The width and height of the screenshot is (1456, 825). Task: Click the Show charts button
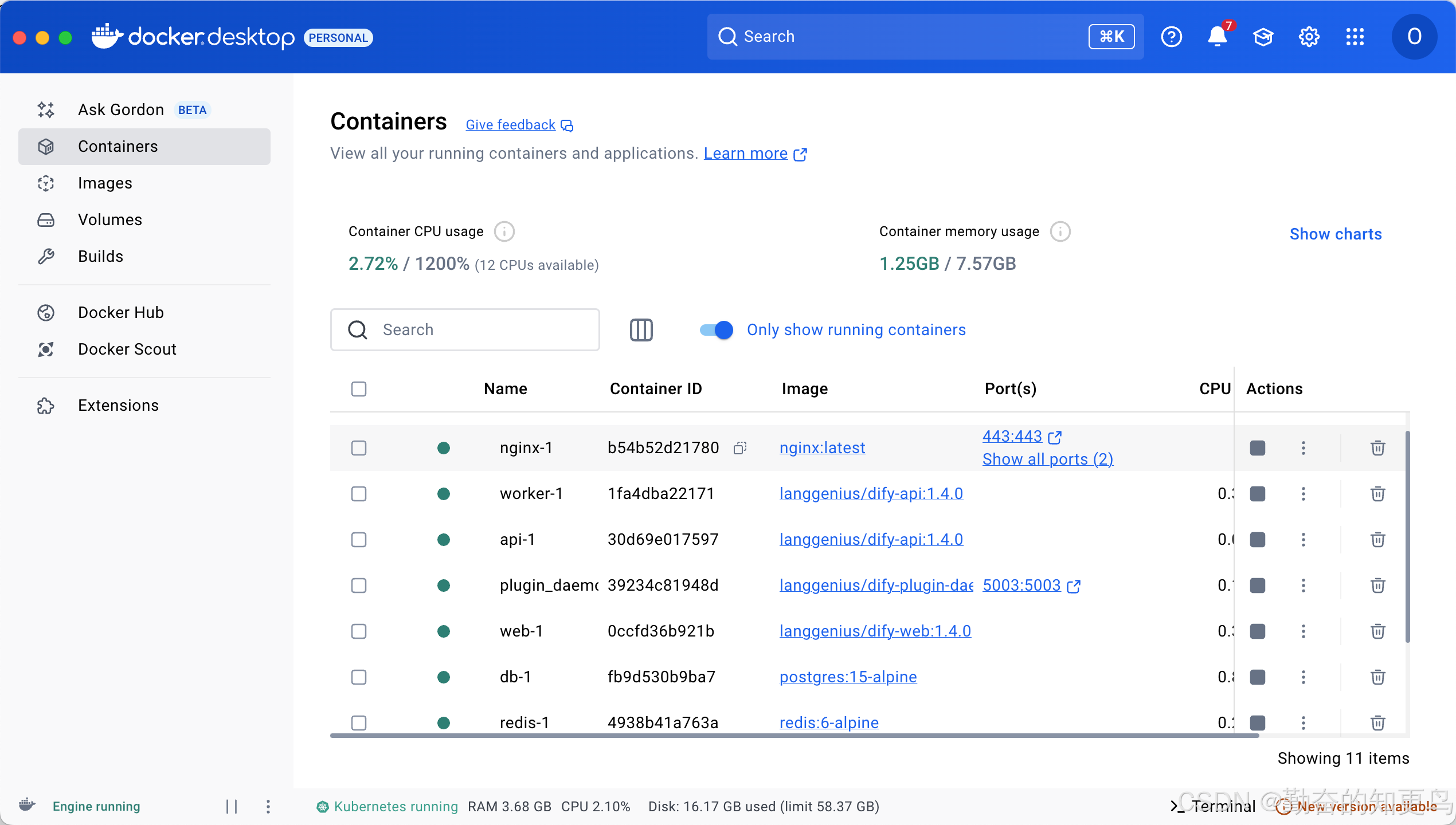pyautogui.click(x=1335, y=234)
